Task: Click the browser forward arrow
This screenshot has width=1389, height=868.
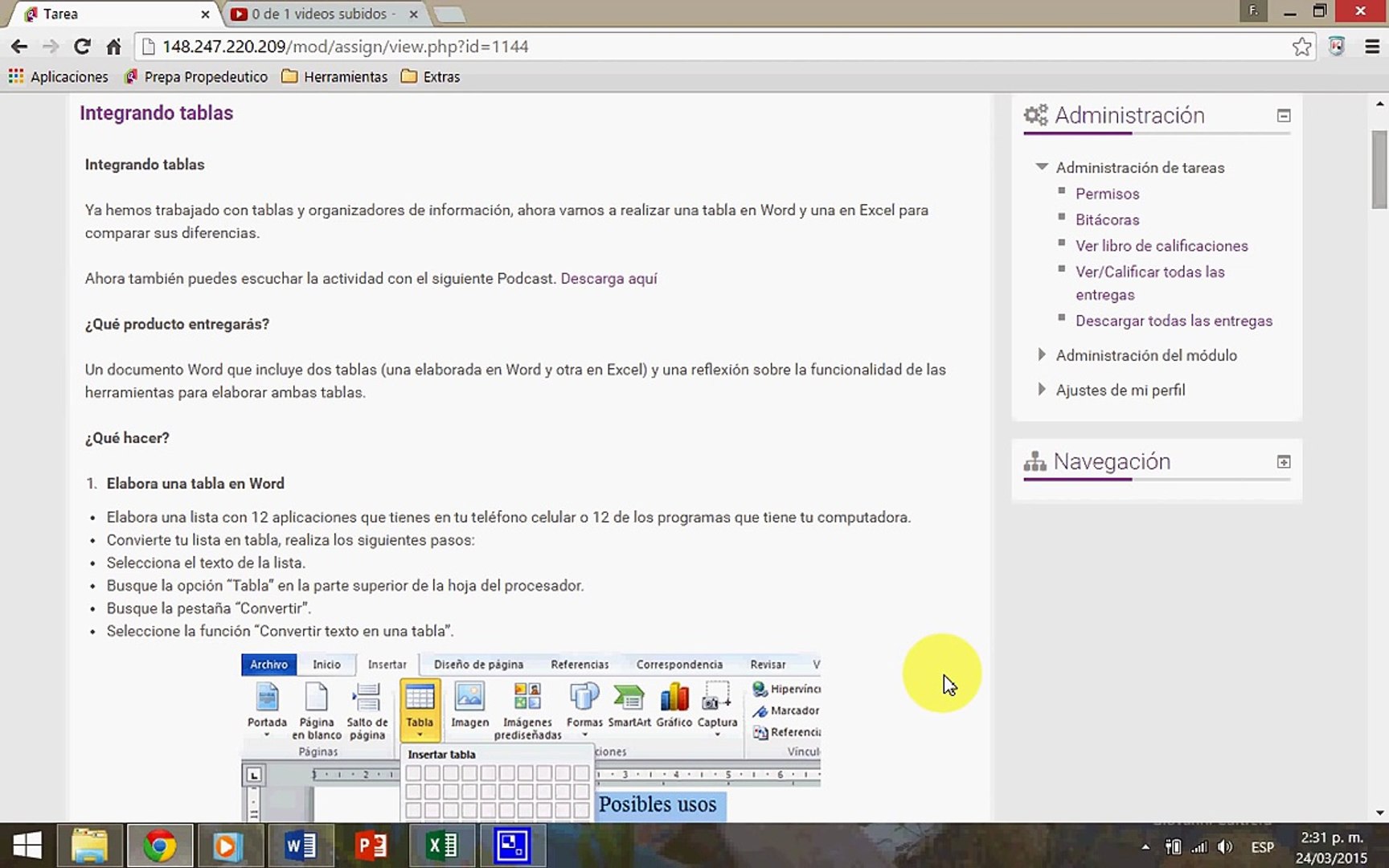Action: pyautogui.click(x=51, y=47)
